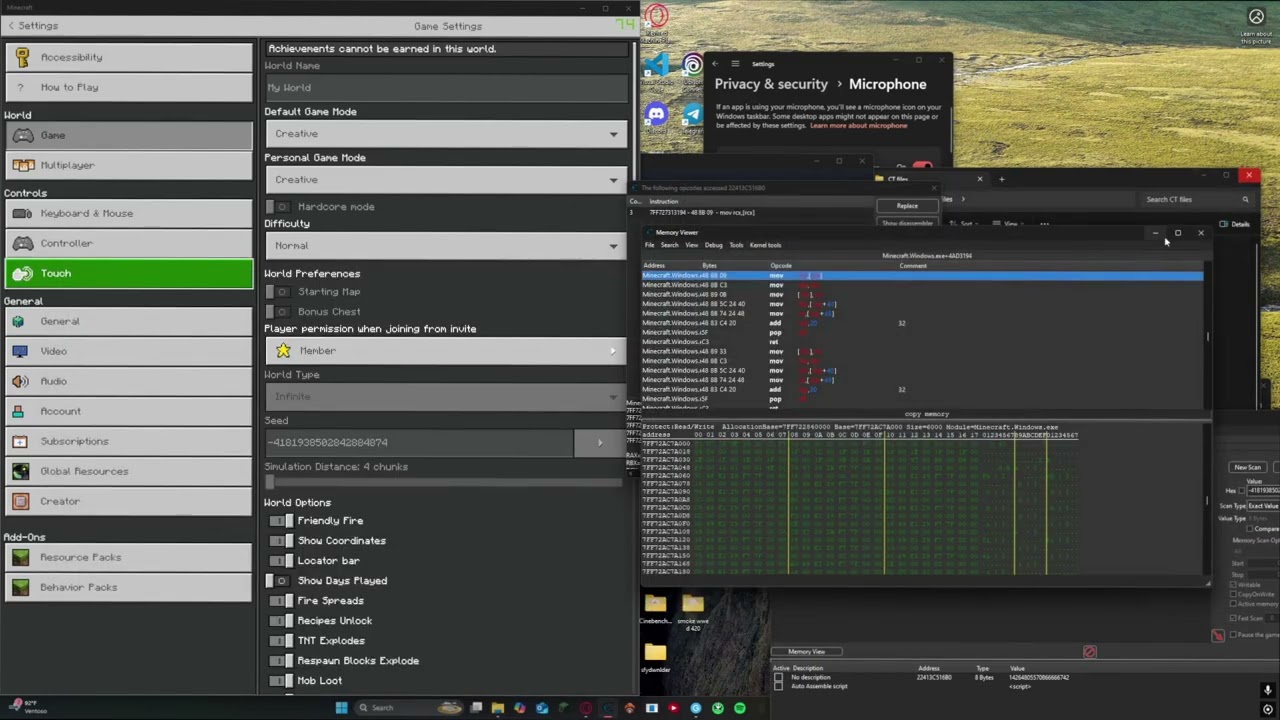Screen dimensions: 1280x720
Task: Click the Global Resources icon
Action: tap(21, 471)
